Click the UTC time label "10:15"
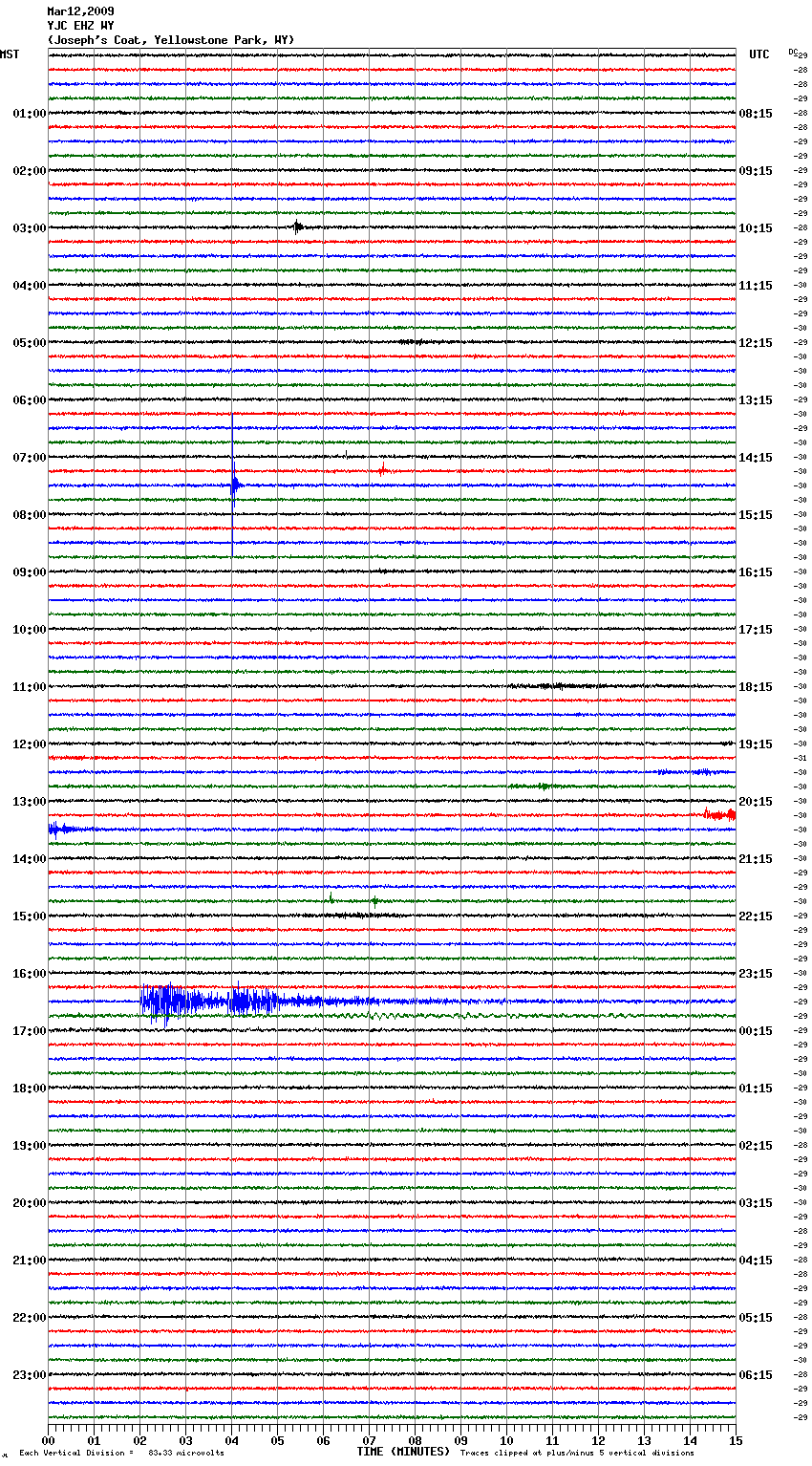Image resolution: width=812 pixels, height=1466 pixels. coord(756,228)
